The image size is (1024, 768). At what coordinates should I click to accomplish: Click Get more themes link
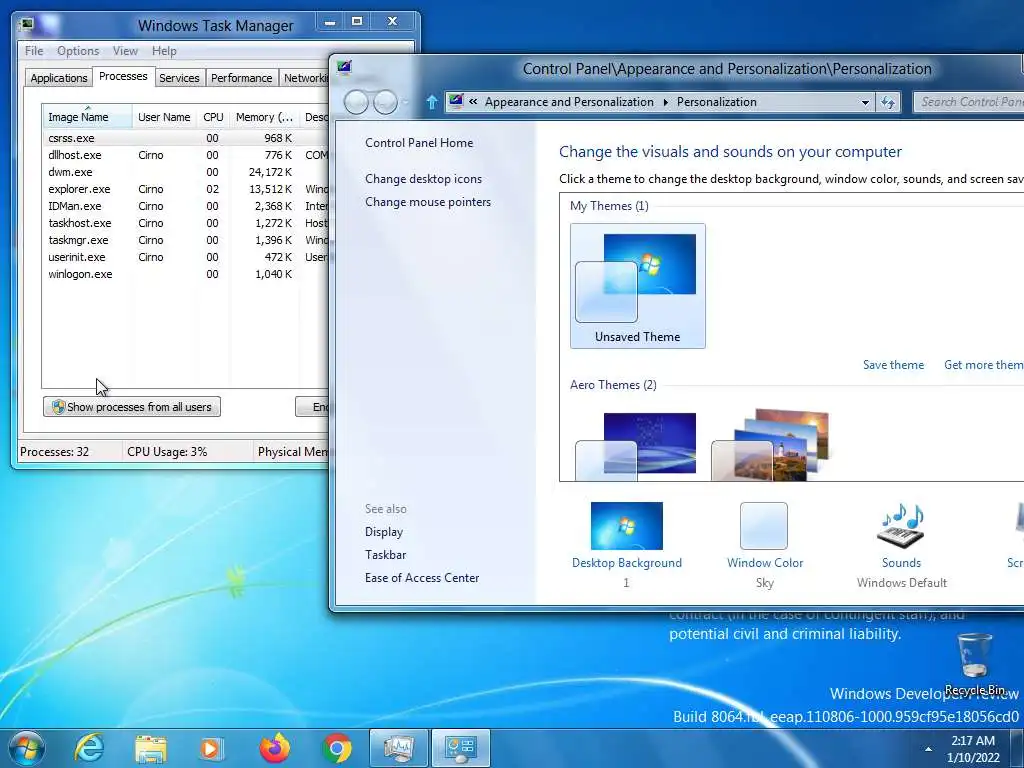click(x=984, y=364)
